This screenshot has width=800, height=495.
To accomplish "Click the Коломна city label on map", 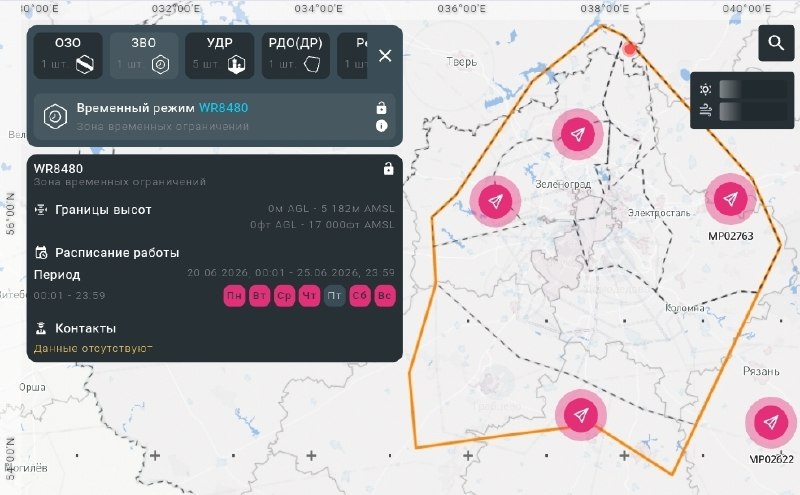I will 685,308.
